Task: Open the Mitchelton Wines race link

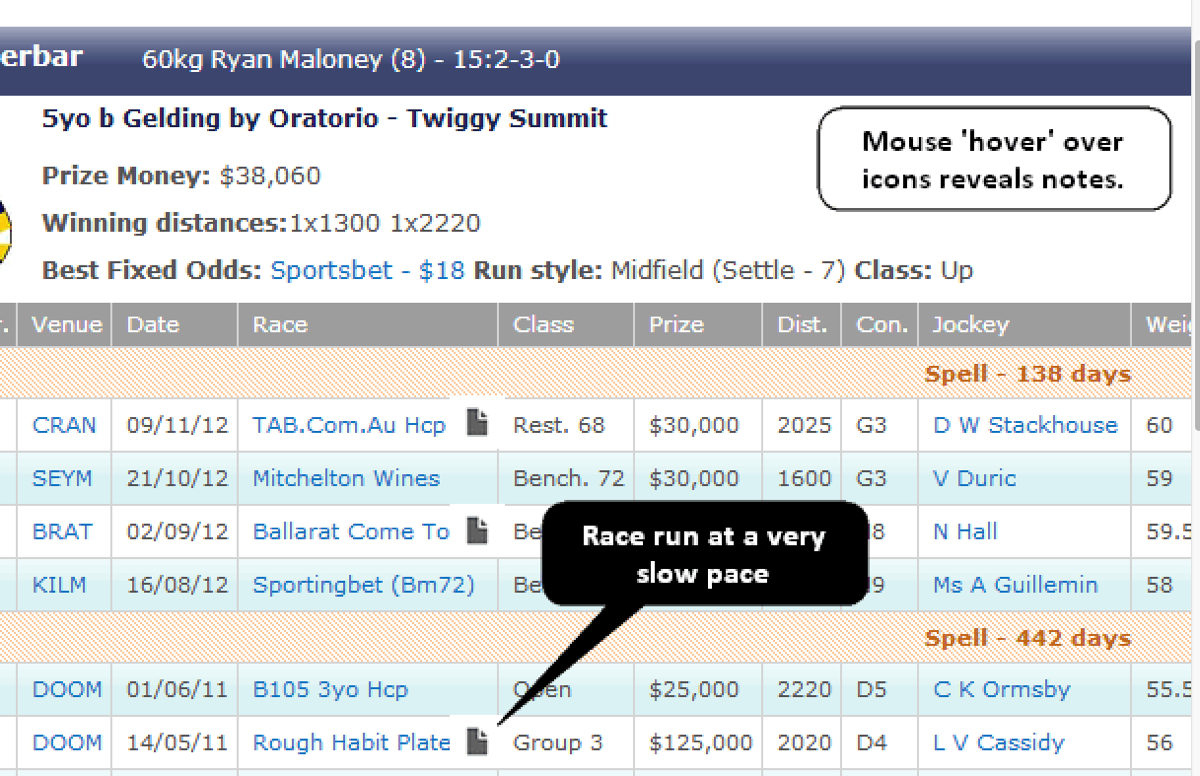Action: pos(346,478)
